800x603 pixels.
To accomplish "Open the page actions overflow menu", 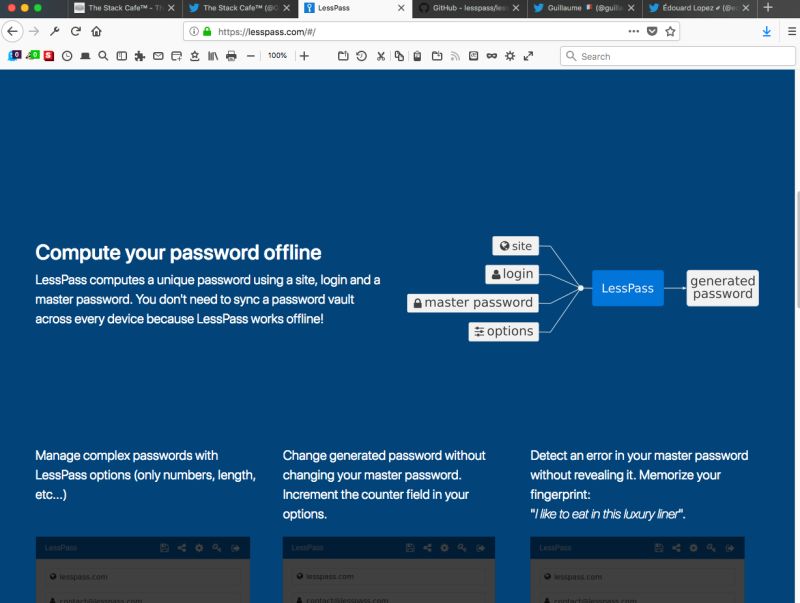I will (632, 31).
